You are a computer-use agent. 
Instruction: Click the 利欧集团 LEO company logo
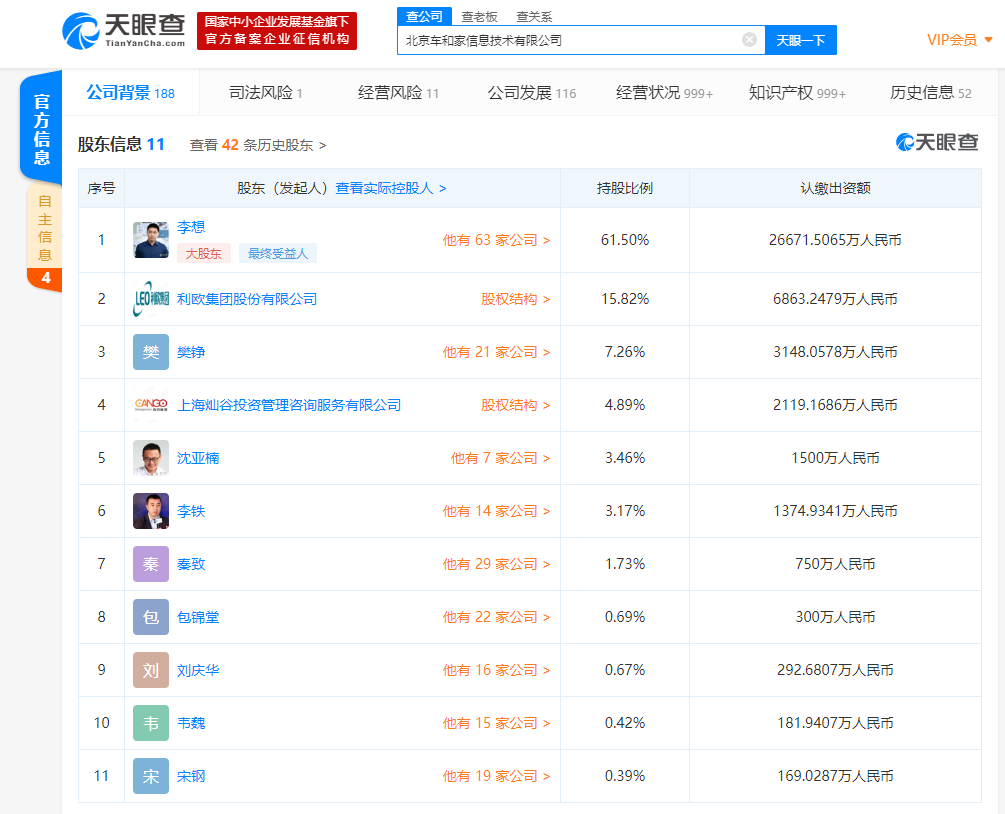[151, 299]
